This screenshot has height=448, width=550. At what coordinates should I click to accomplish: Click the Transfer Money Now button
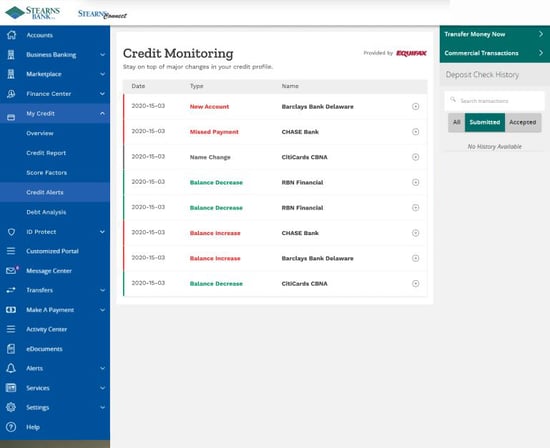495,34
